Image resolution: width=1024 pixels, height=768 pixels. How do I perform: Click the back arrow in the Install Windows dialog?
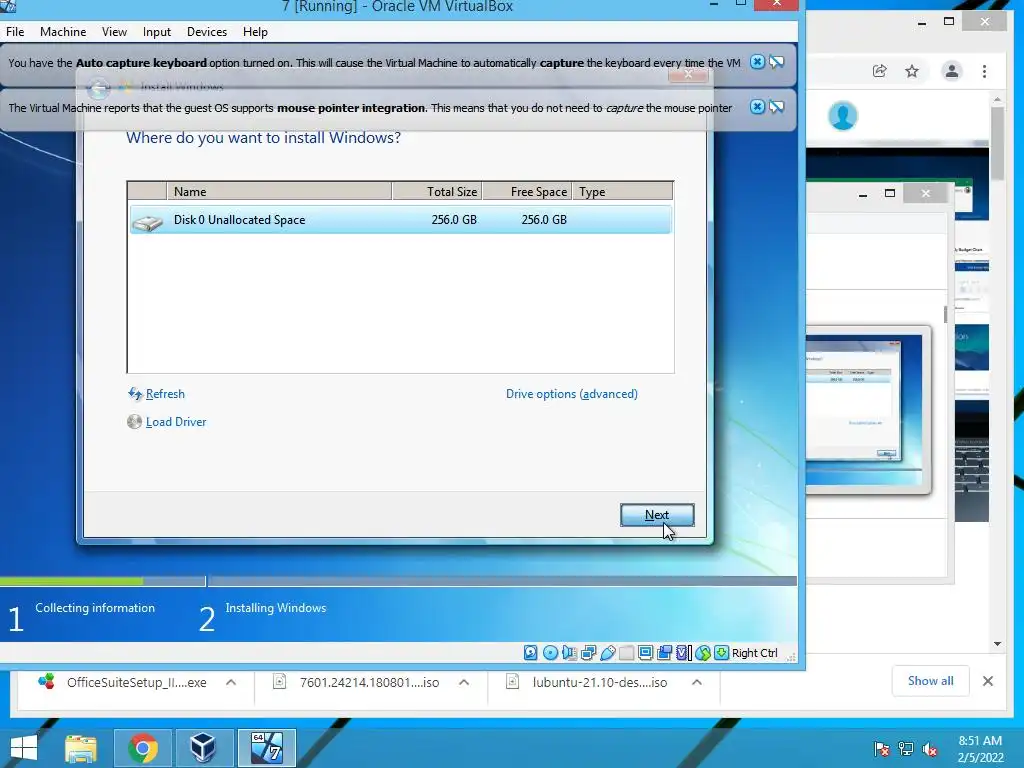tap(99, 88)
